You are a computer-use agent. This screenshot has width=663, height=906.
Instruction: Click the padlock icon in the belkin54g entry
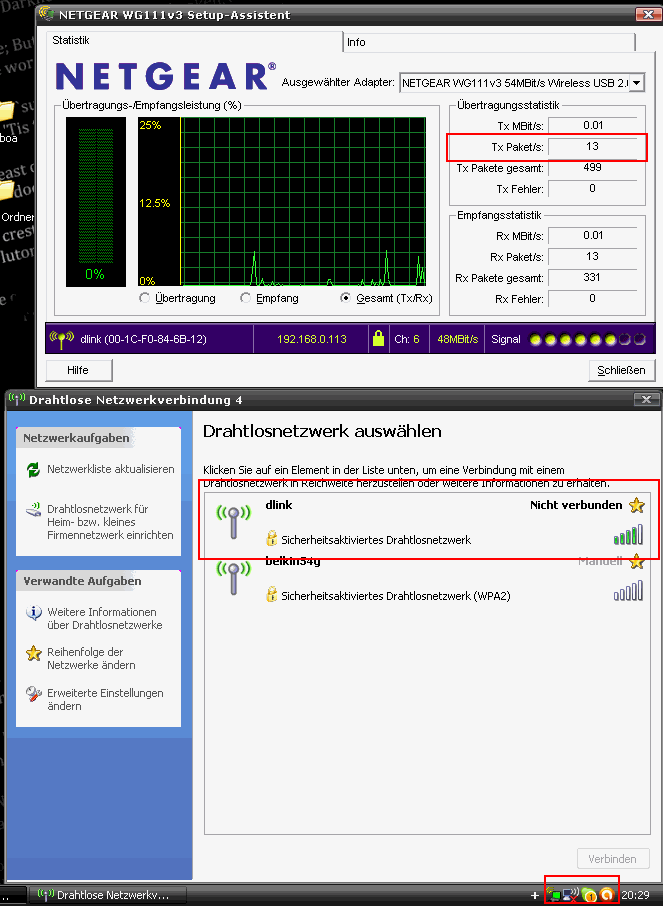click(x=271, y=595)
